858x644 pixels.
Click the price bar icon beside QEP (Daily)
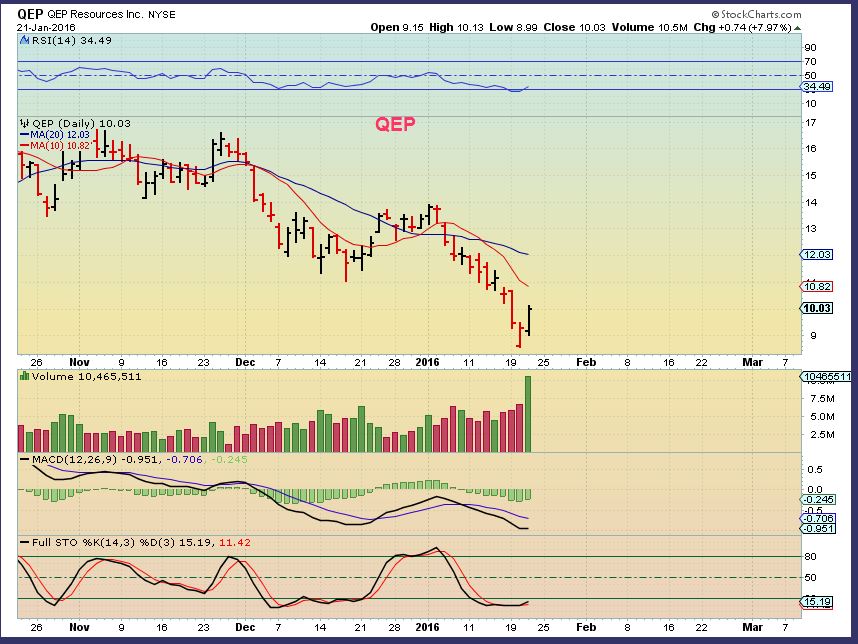[x=25, y=123]
